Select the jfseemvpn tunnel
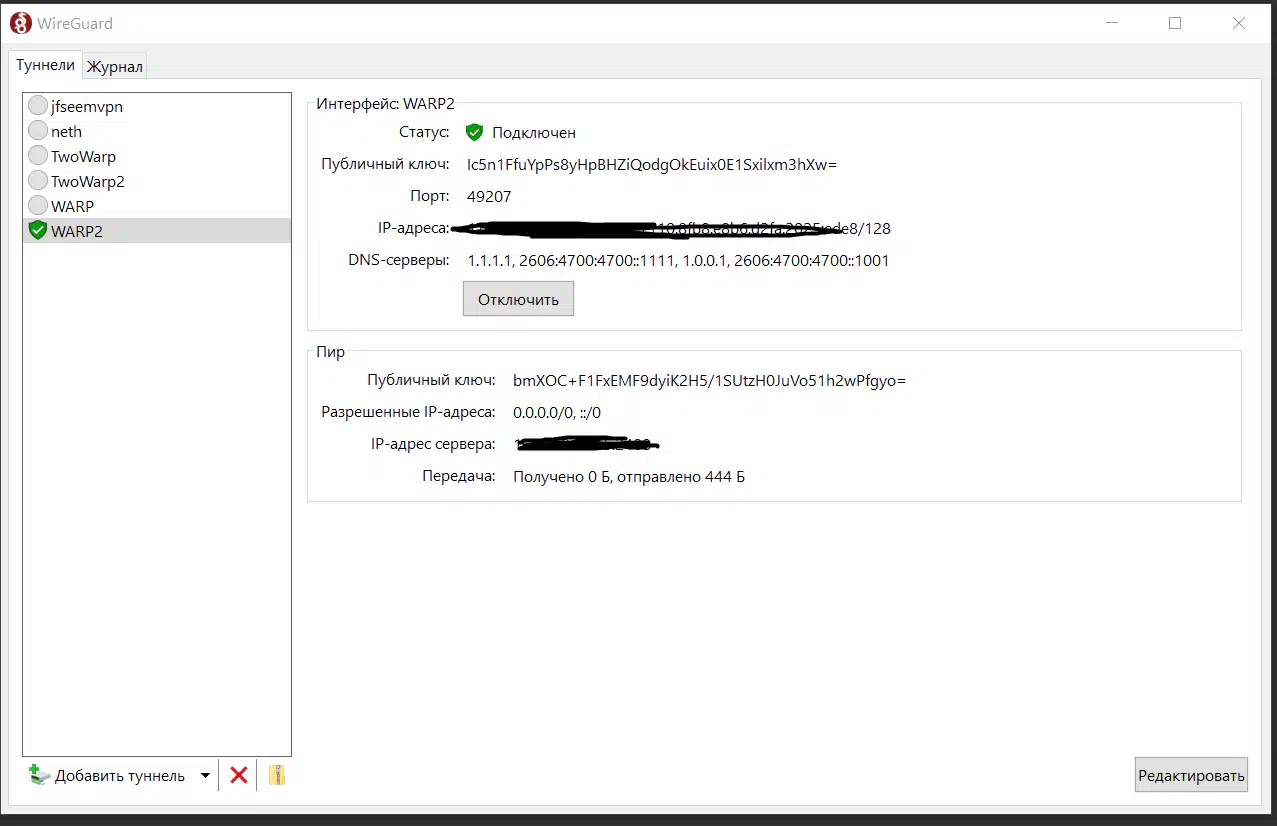Image resolution: width=1277 pixels, height=826 pixels. pos(157,106)
